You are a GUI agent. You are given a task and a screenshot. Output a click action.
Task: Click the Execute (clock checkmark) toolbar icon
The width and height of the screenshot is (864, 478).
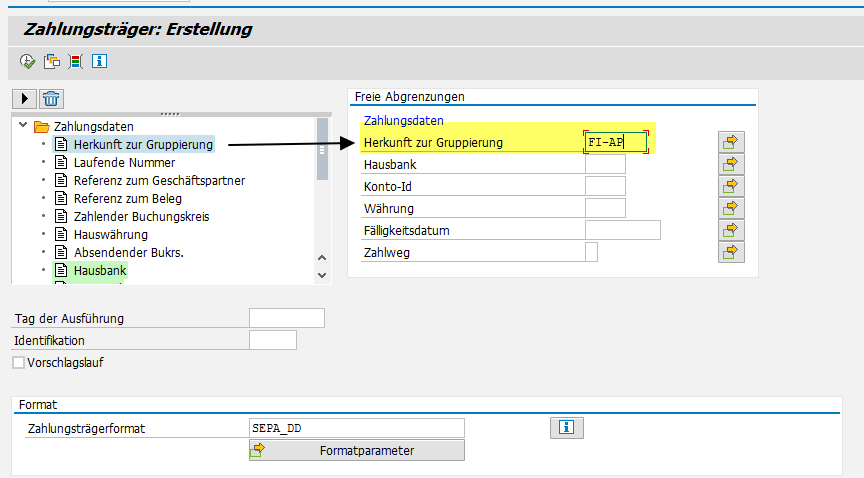coord(27,62)
